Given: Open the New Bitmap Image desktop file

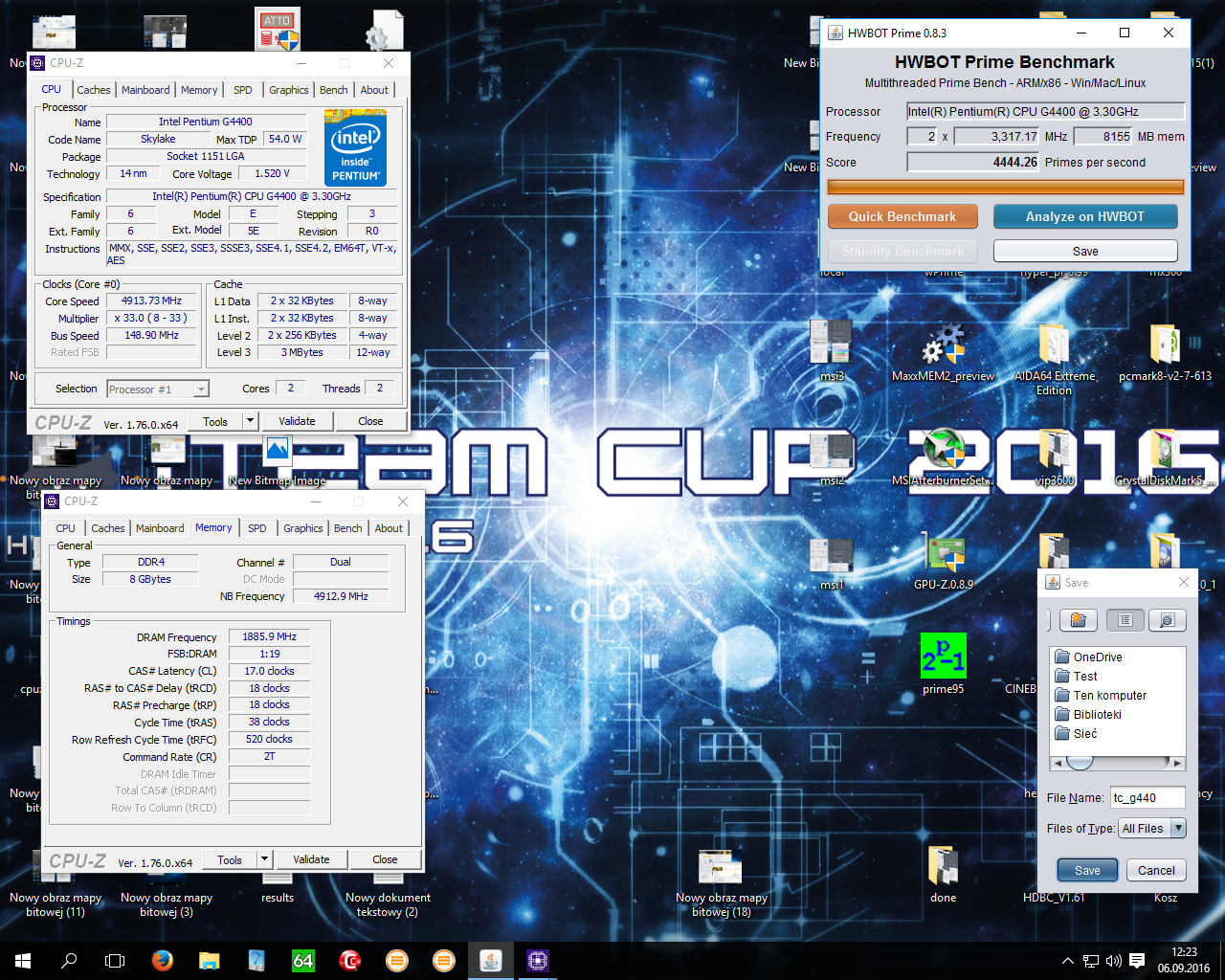Looking at the screenshot, I should tap(278, 460).
